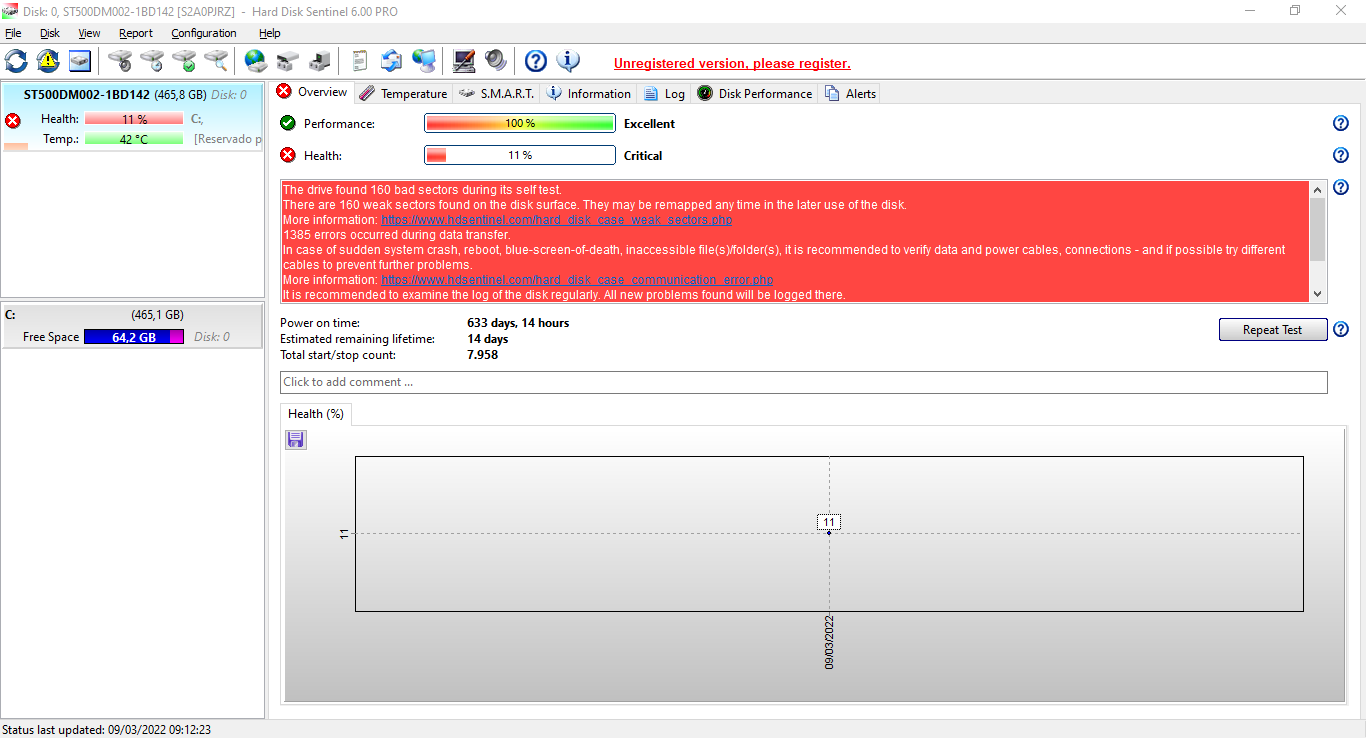Click the disk icon with clock

[x=152, y=61]
